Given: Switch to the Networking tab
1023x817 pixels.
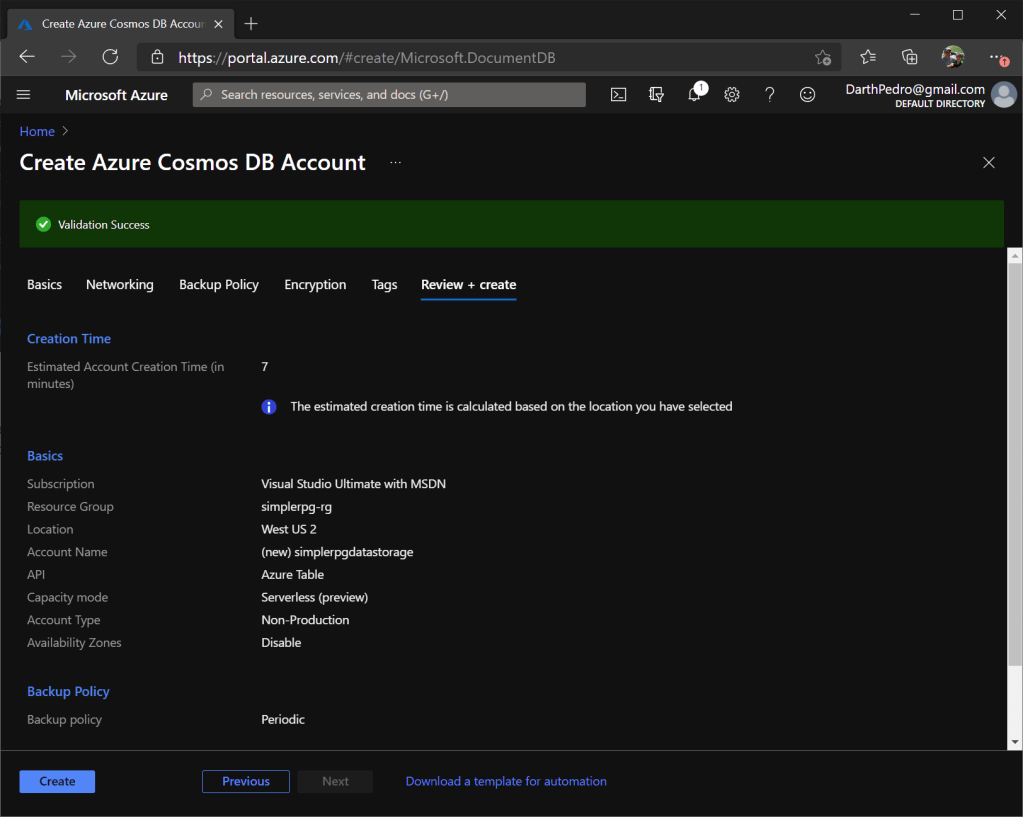Looking at the screenshot, I should (120, 285).
